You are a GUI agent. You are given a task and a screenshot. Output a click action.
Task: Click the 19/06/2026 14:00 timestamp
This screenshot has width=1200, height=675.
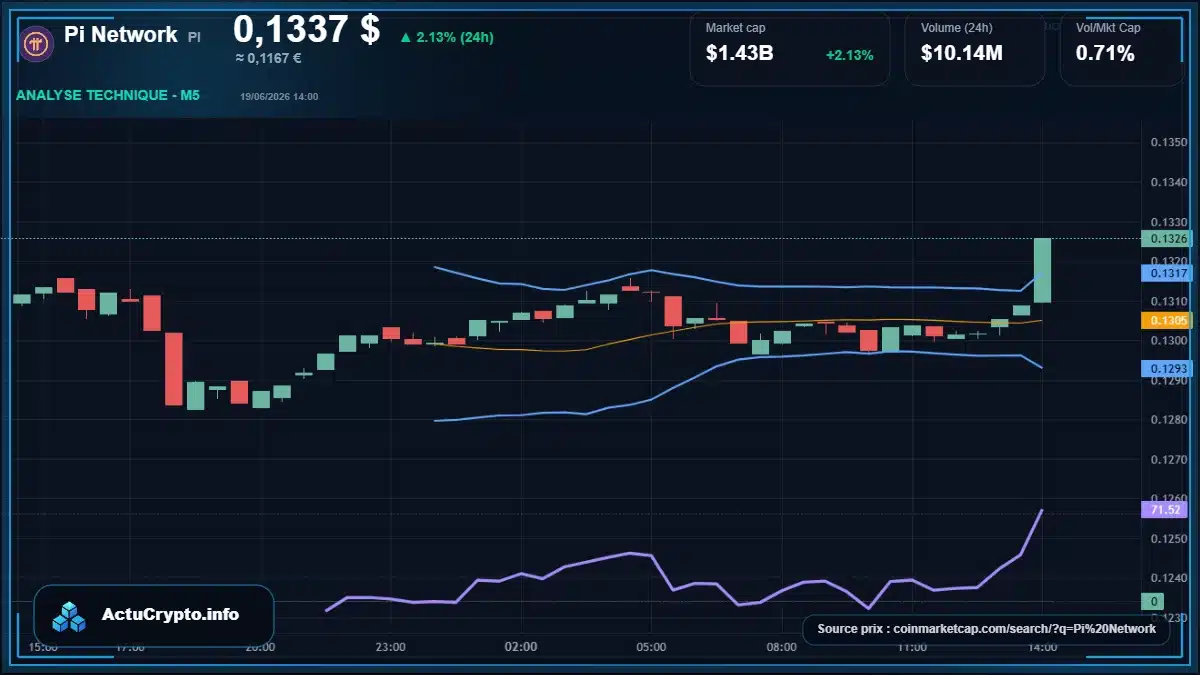pos(279,96)
